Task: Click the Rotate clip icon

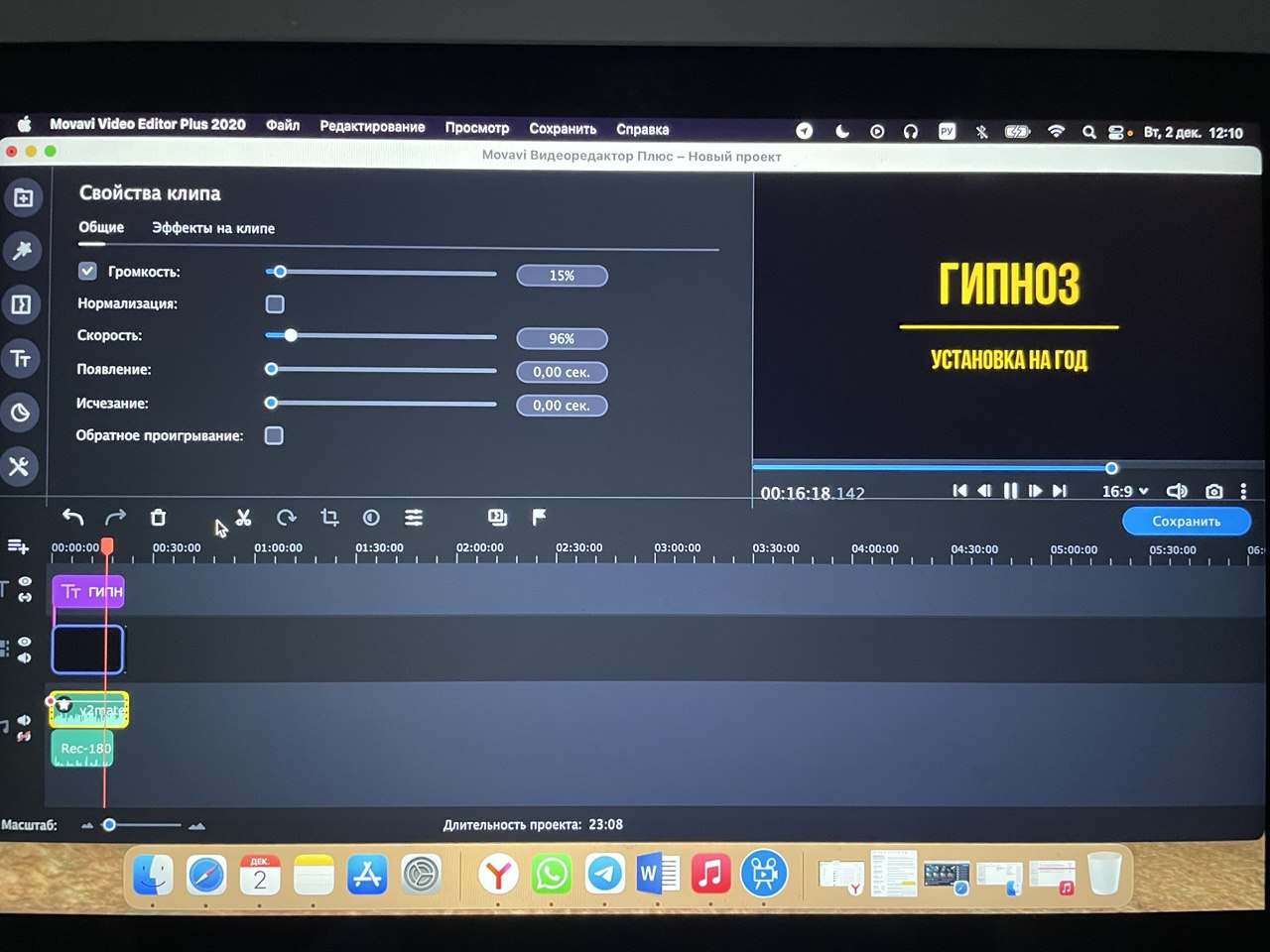Action: point(287,518)
